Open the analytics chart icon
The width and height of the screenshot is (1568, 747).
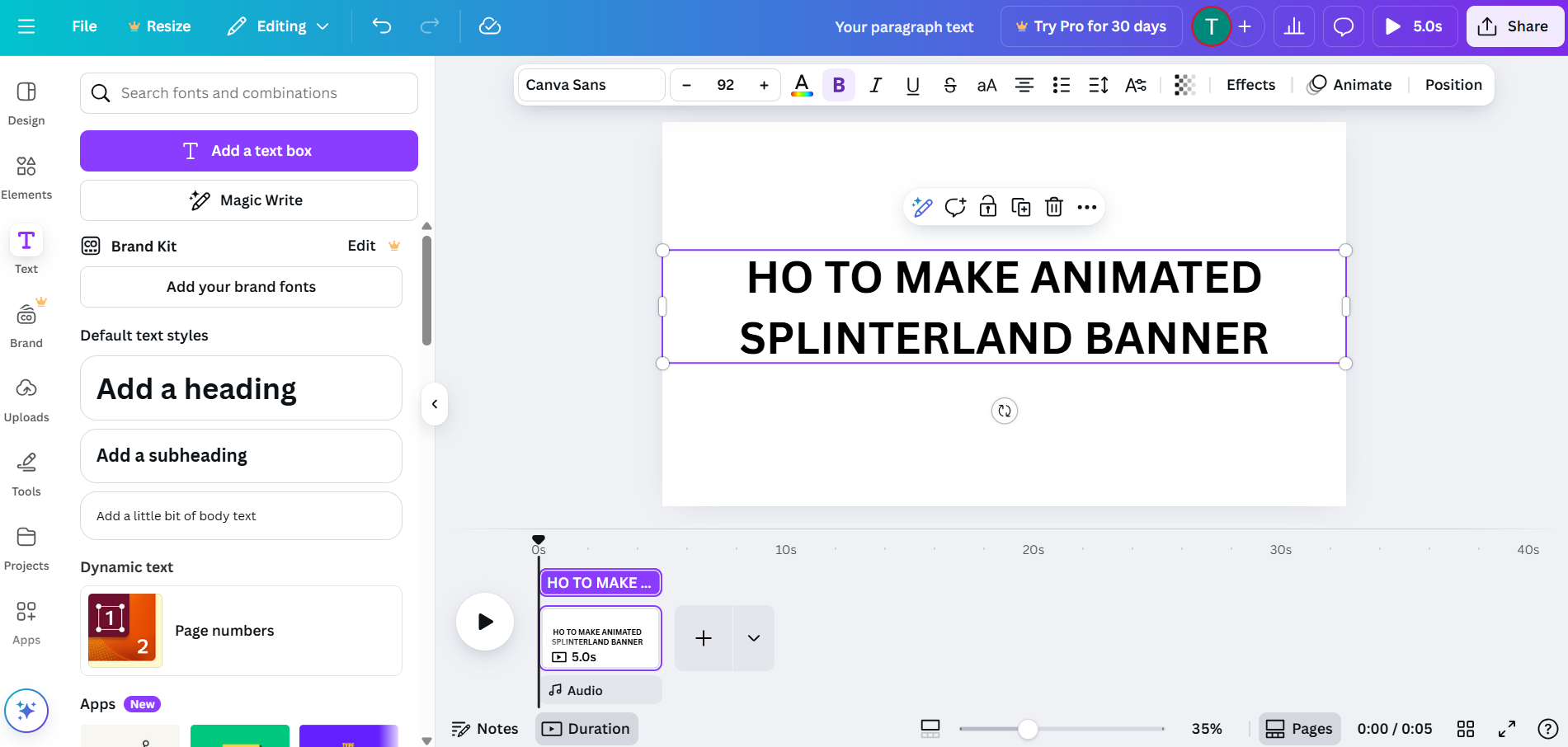pyautogui.click(x=1294, y=26)
